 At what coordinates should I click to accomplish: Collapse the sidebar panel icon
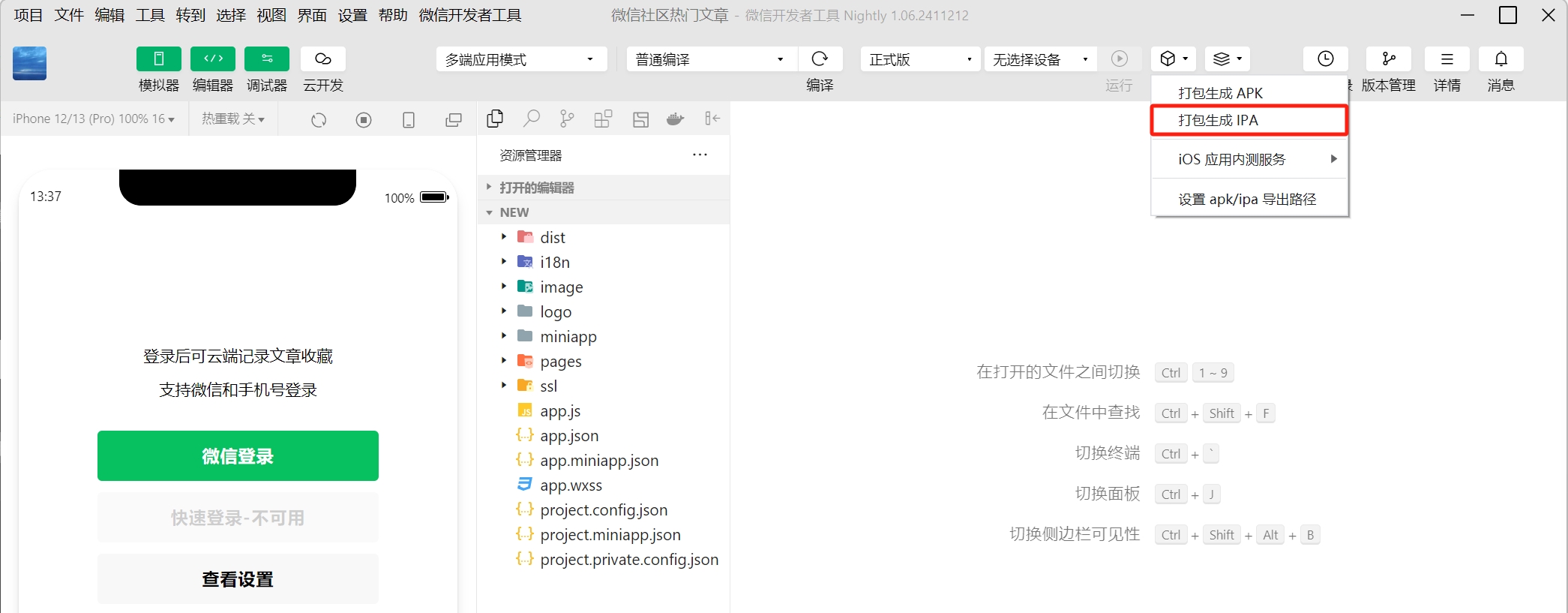click(x=712, y=119)
